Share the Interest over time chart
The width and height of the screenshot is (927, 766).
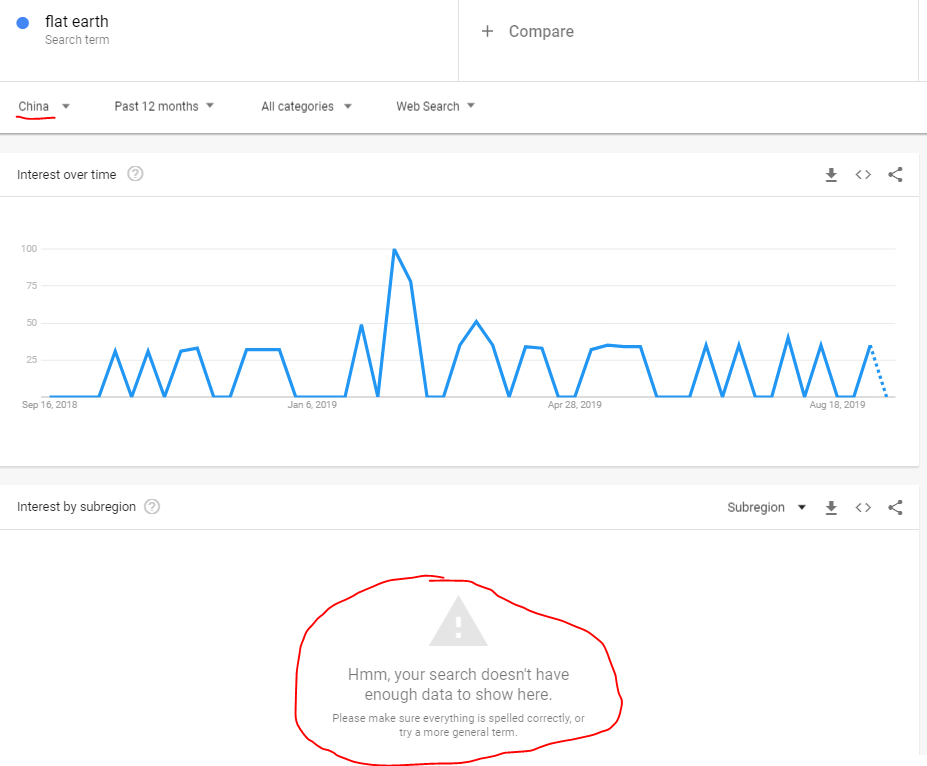[895, 175]
